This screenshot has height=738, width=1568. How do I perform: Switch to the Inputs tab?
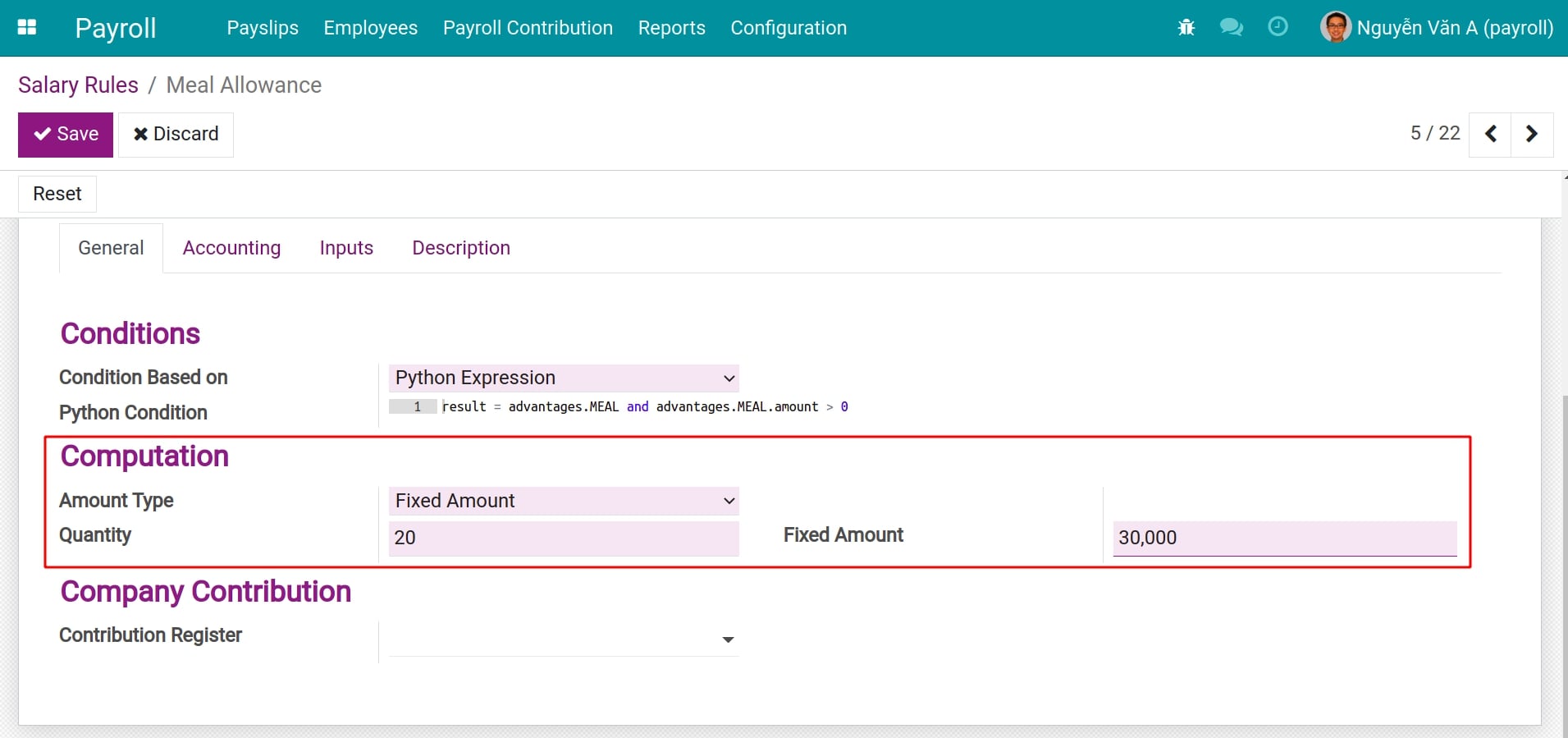tap(346, 248)
